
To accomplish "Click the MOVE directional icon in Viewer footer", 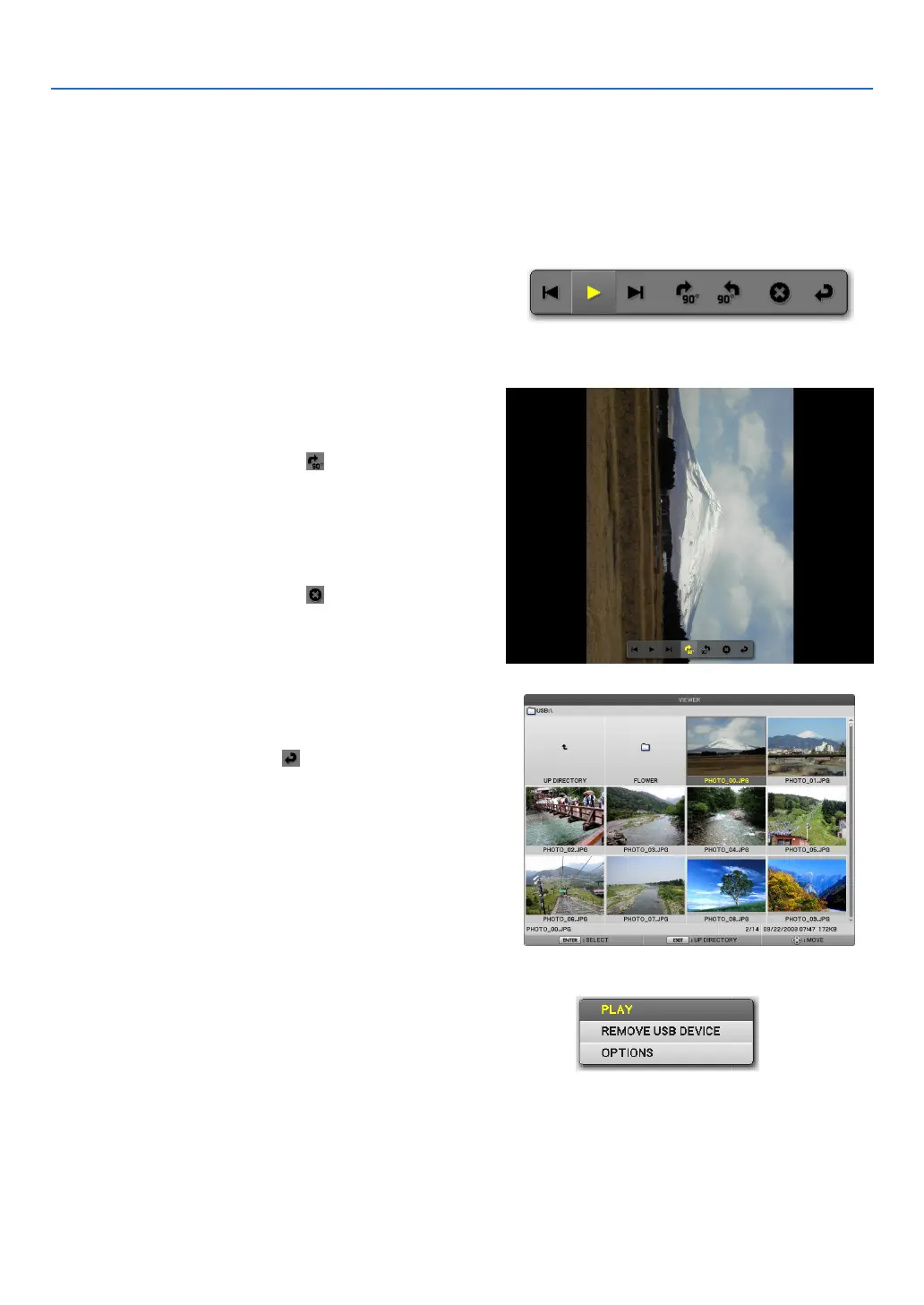I will [797, 940].
